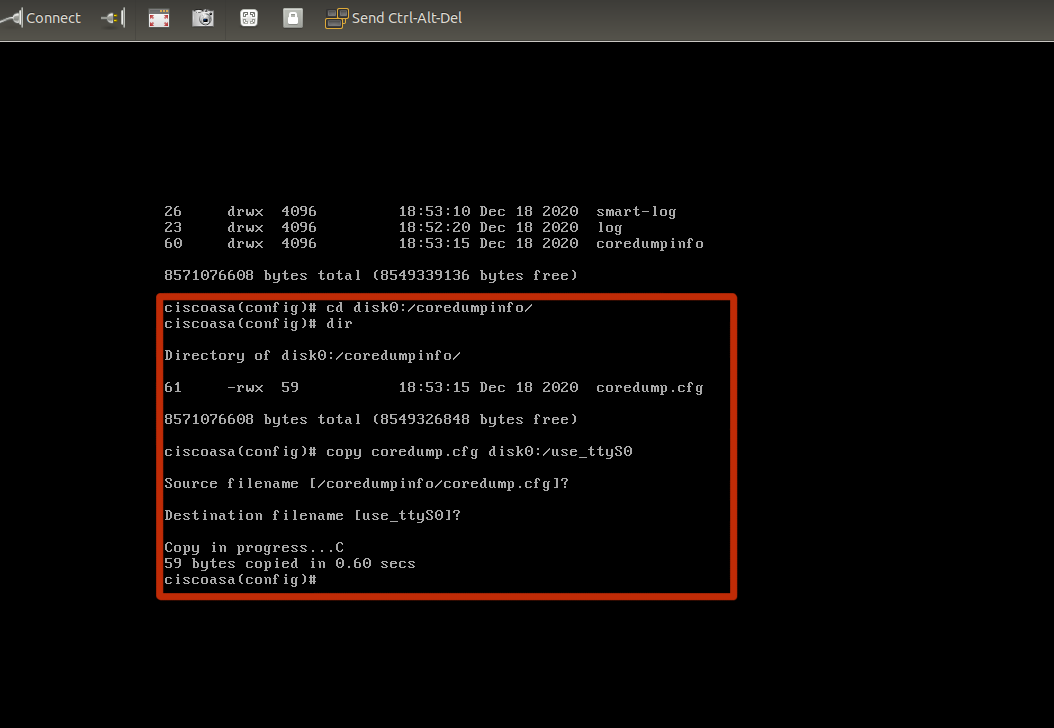This screenshot has height=728, width=1054.
Task: Click the 'Copy in progress...C' line
Action: click(x=254, y=548)
